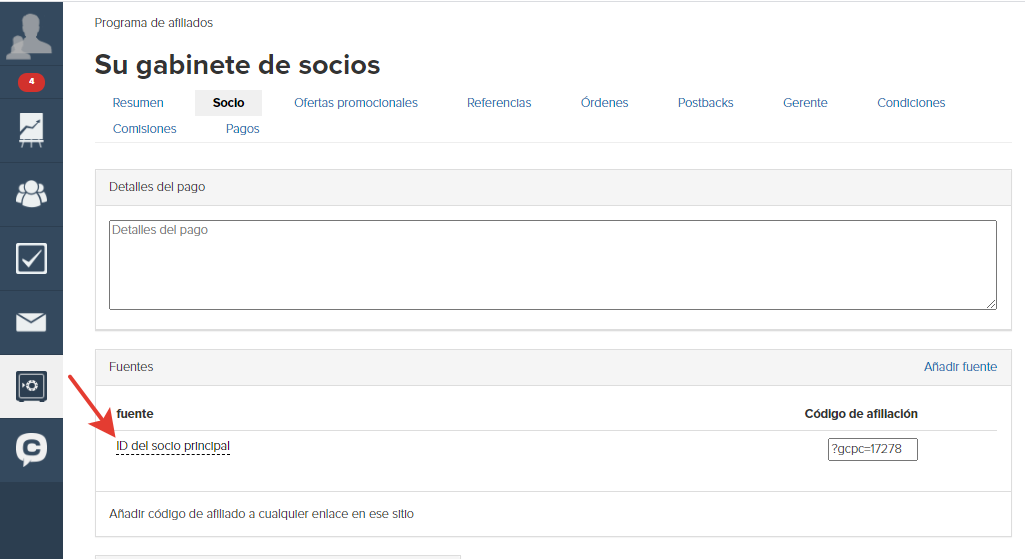
Task: Click the Detalles del pago panel header
Action: [x=553, y=188]
